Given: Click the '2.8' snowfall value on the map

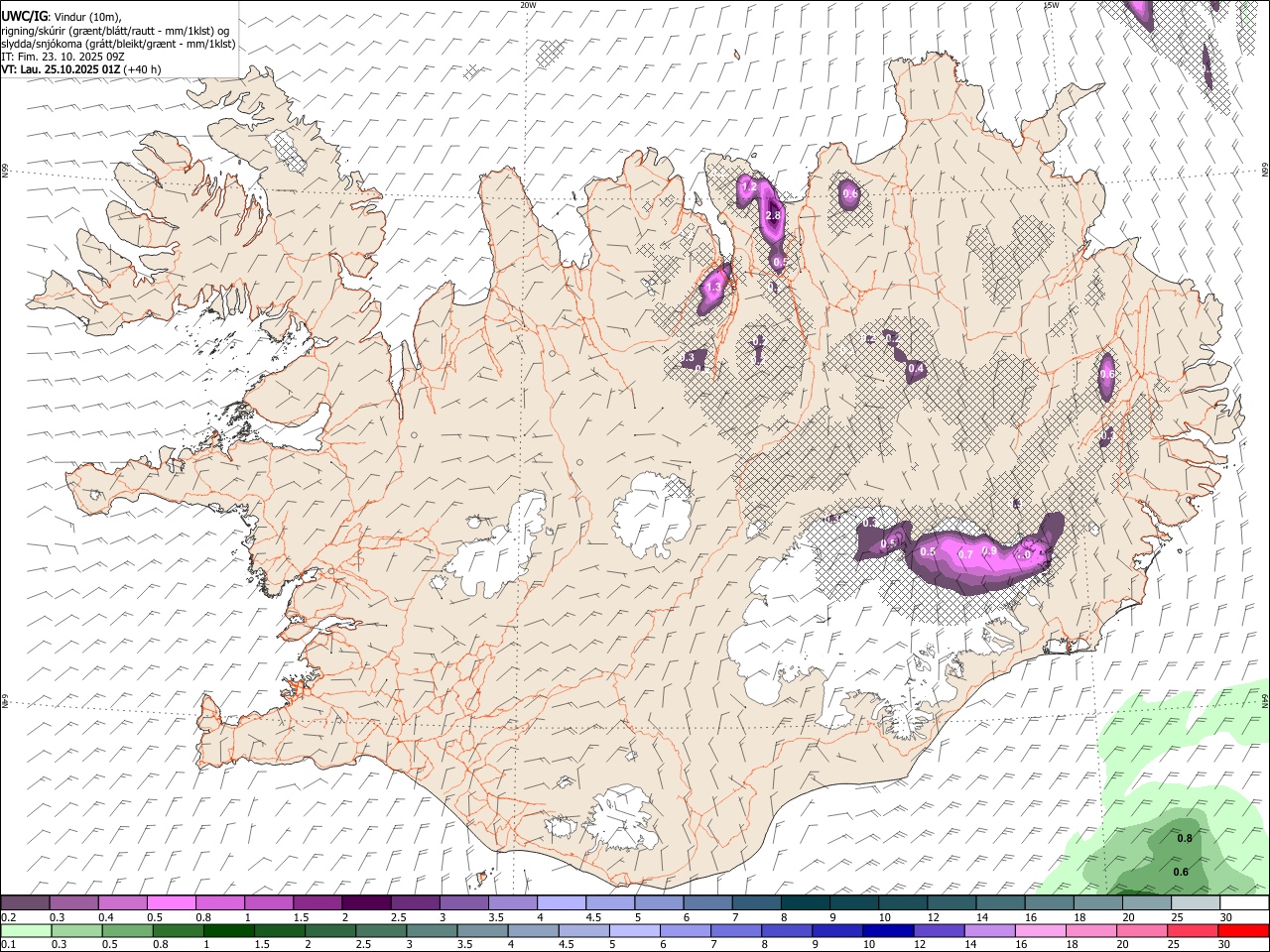Looking at the screenshot, I should pyautogui.click(x=774, y=215).
